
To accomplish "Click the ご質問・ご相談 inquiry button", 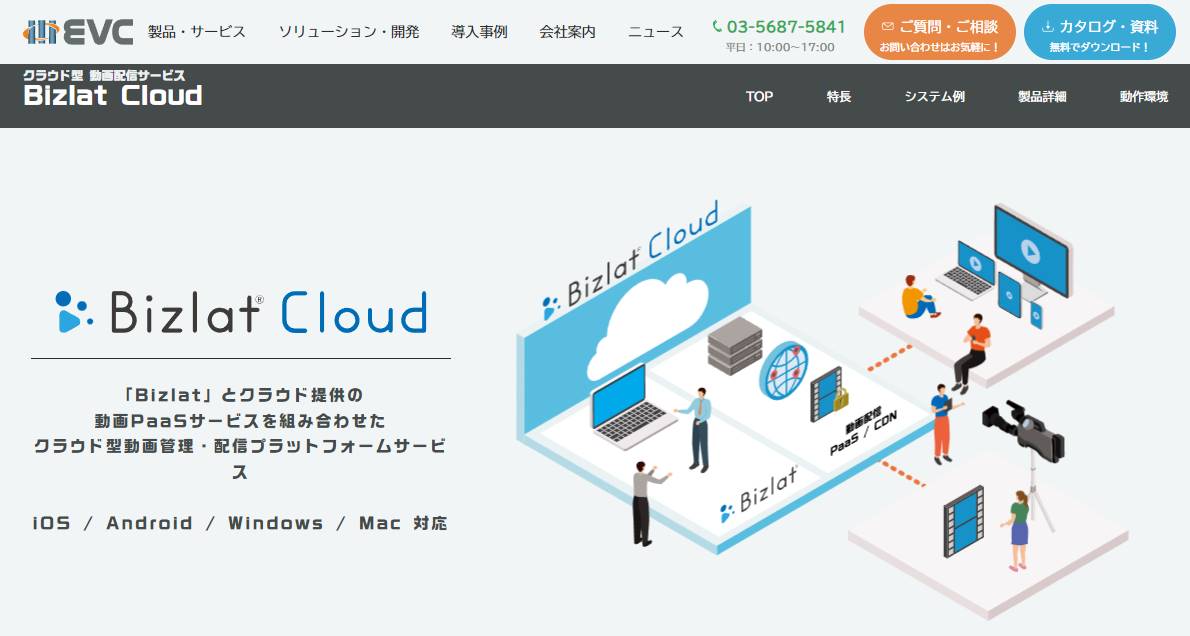I will 940,33.
